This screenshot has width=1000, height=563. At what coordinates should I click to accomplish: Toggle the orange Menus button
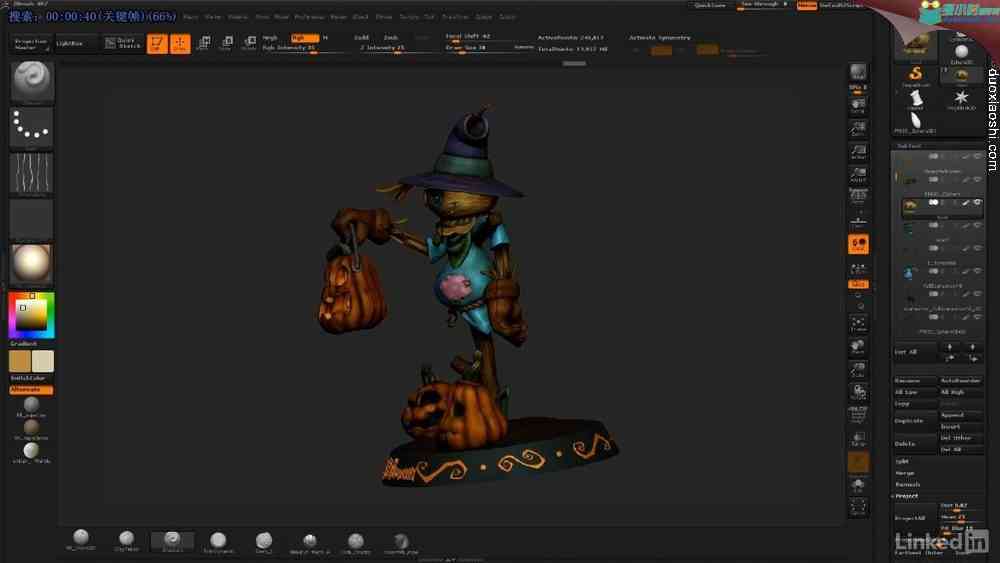[x=807, y=5]
